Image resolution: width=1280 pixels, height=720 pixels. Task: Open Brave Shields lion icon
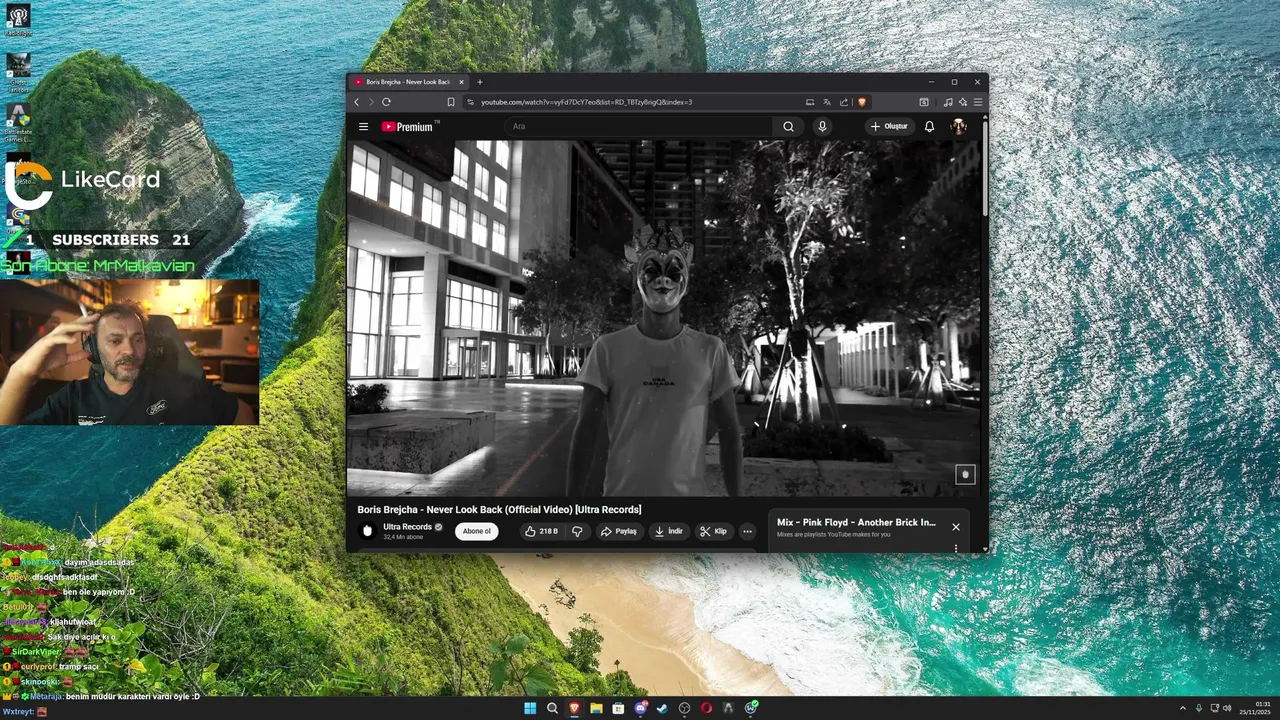coord(862,102)
